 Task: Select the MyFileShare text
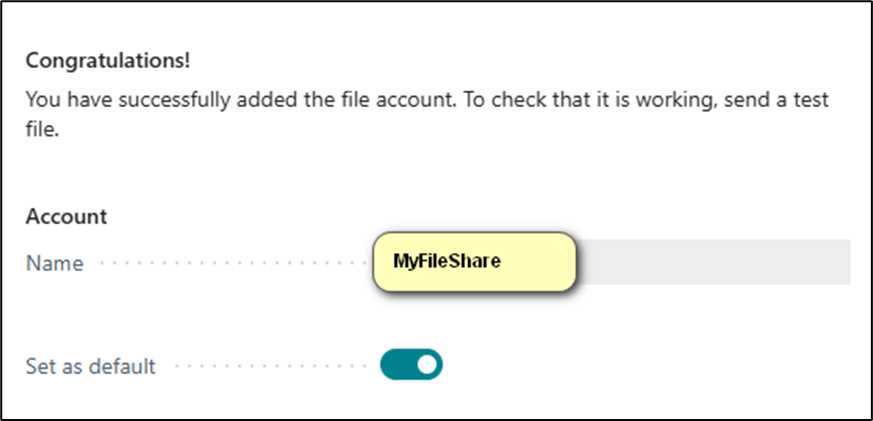click(446, 262)
